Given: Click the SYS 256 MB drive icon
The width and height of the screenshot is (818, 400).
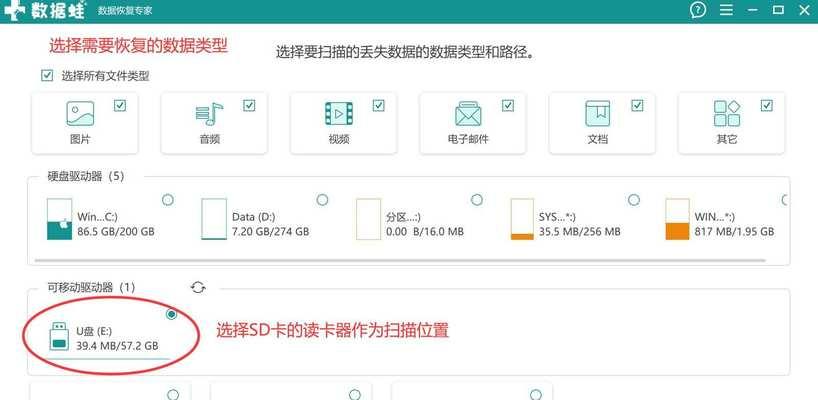Looking at the screenshot, I should pyautogui.click(x=522, y=219).
